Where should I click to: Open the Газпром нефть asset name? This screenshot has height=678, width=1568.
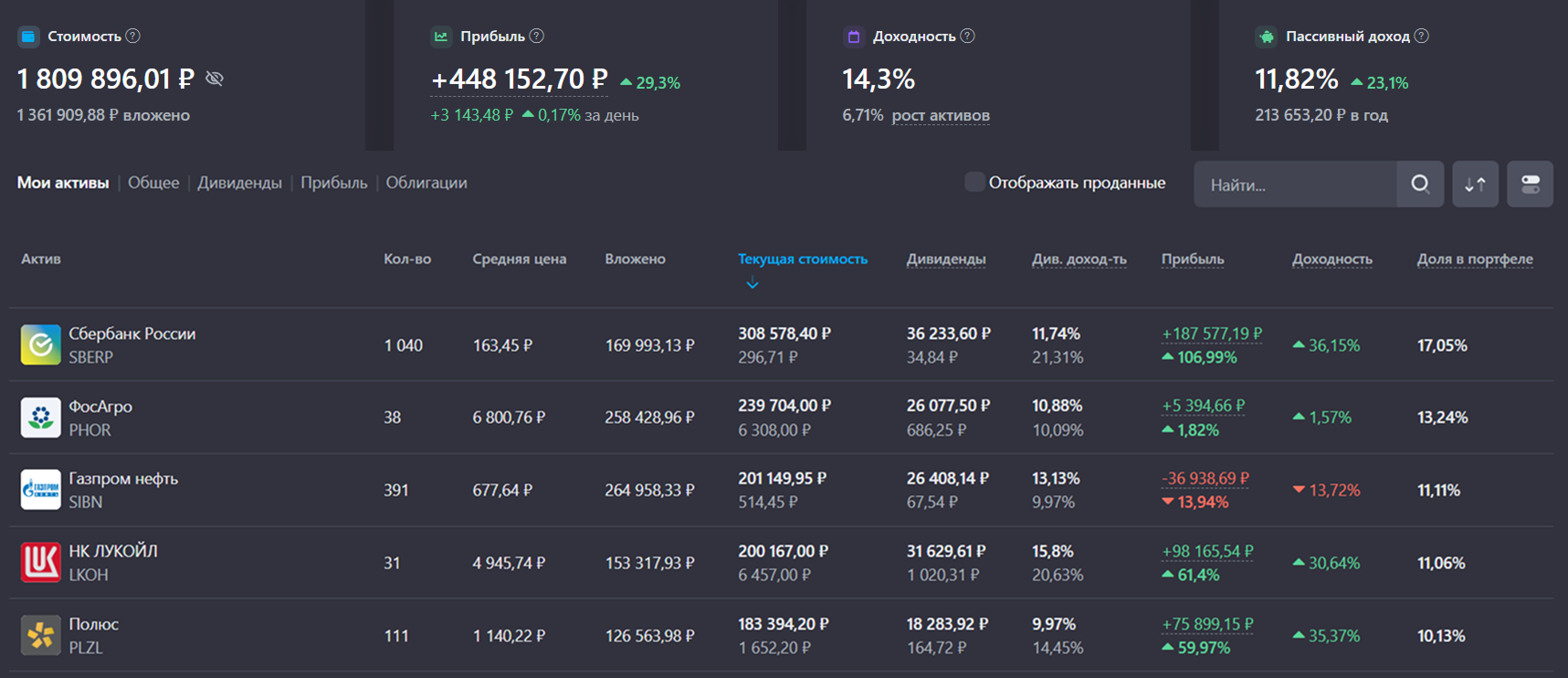click(123, 479)
